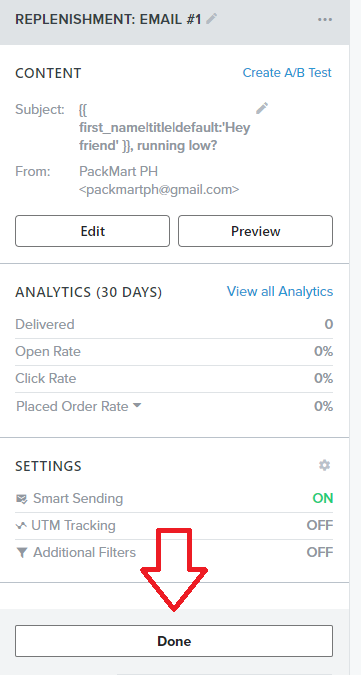
Task: Click the Done button
Action: [174, 641]
